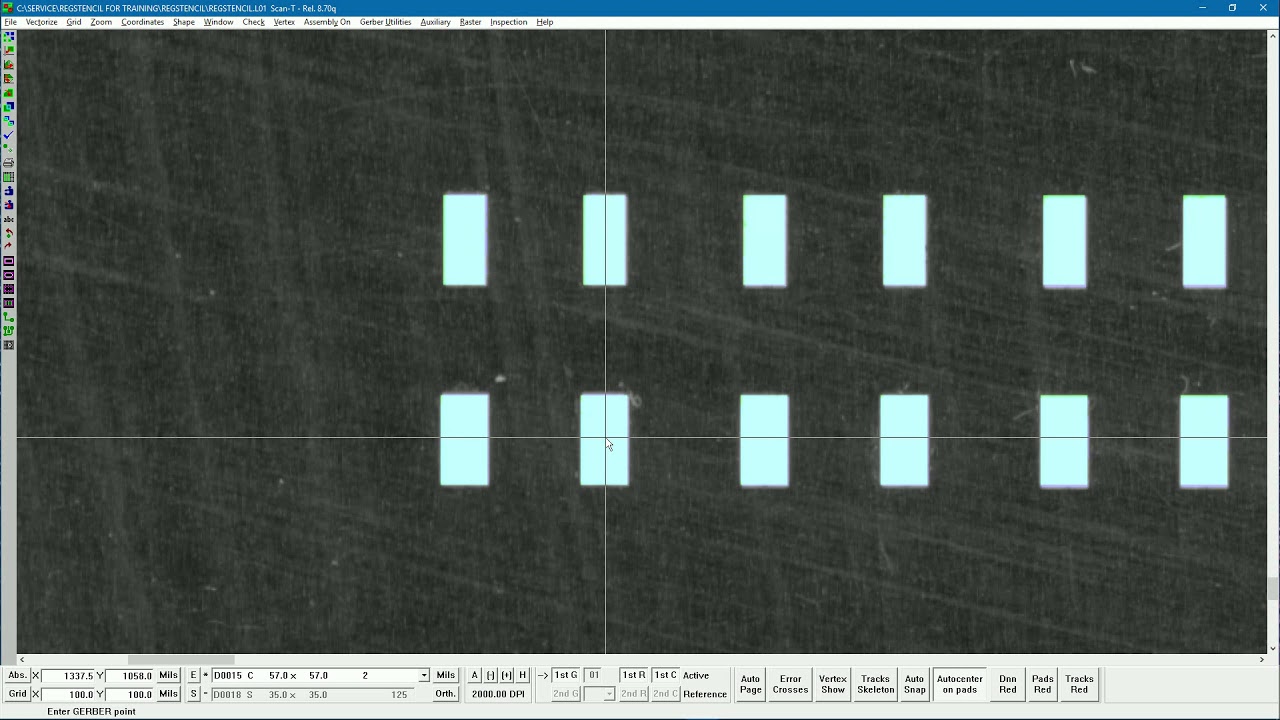Image resolution: width=1280 pixels, height=720 pixels.
Task: Toggle Error Crosses display
Action: coord(790,684)
